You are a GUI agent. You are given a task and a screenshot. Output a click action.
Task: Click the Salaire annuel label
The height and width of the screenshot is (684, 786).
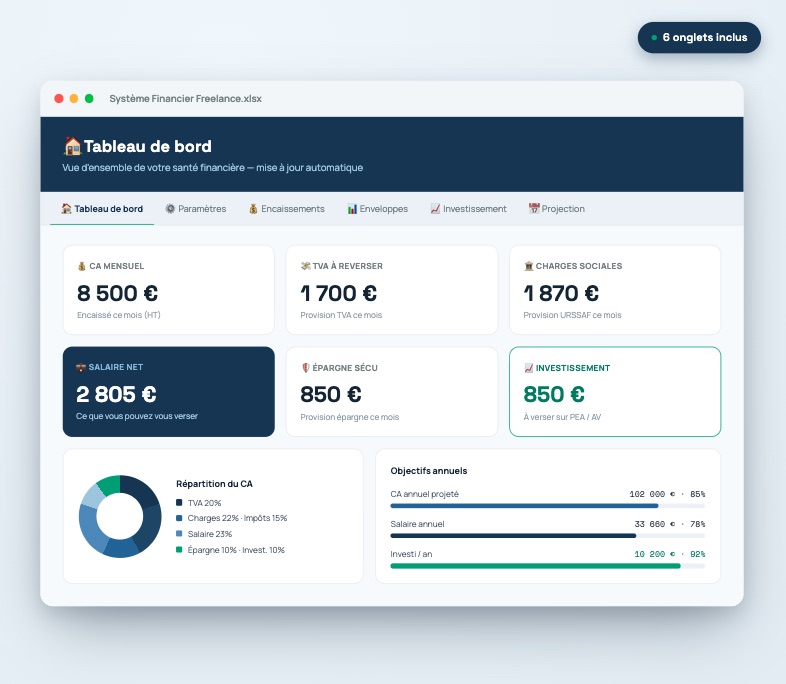(417, 524)
